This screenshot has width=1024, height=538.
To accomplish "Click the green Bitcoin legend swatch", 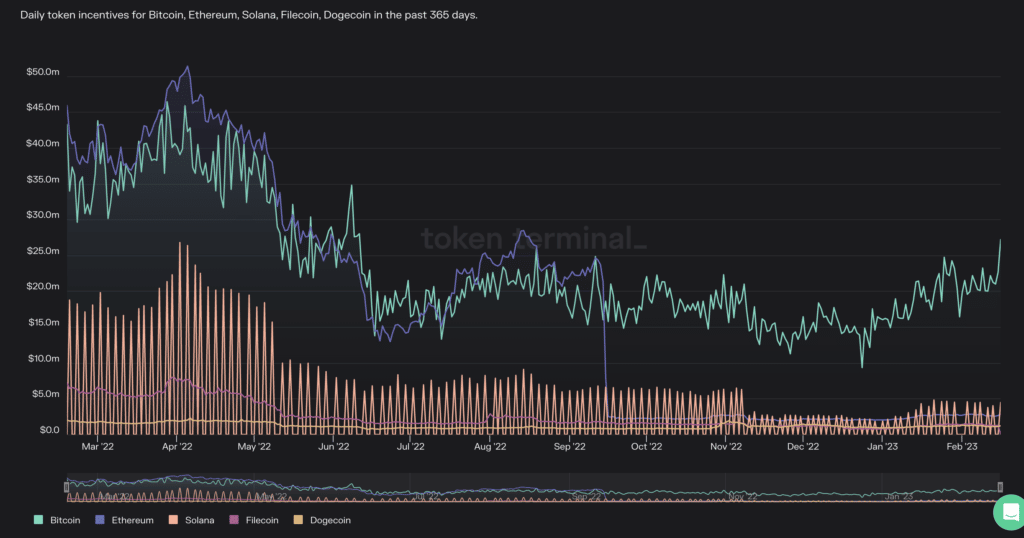I will pos(38,520).
